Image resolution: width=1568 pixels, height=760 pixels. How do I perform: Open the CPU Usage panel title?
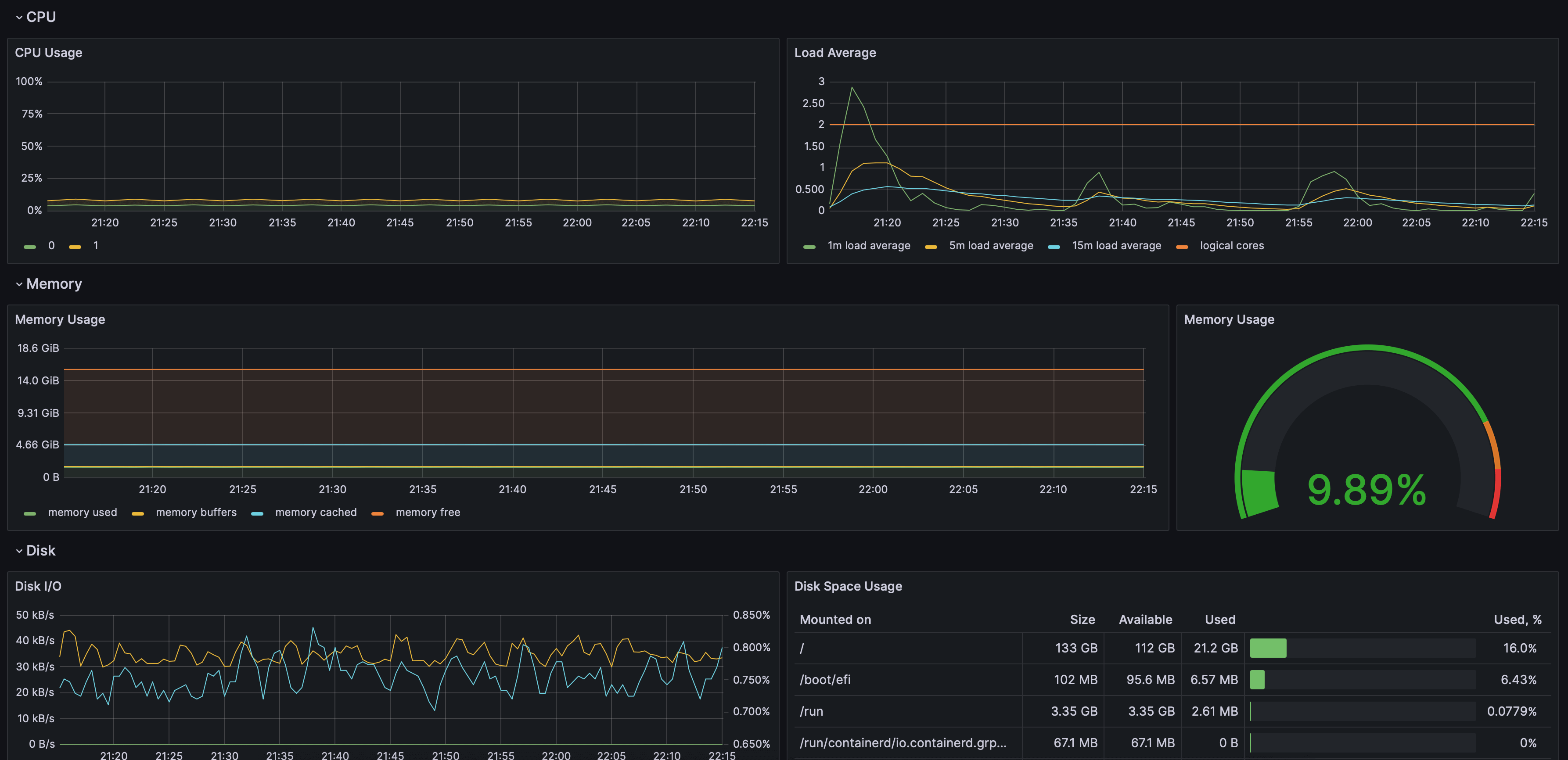[x=49, y=53]
